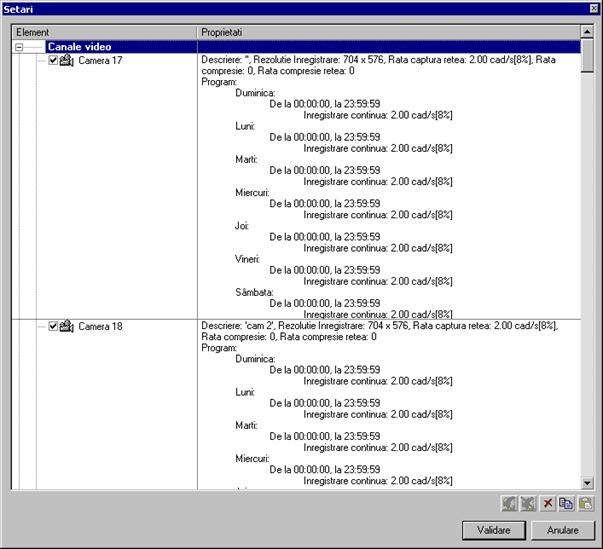
Task: Uncheck the Camera 17 checkbox
Action: point(53,61)
